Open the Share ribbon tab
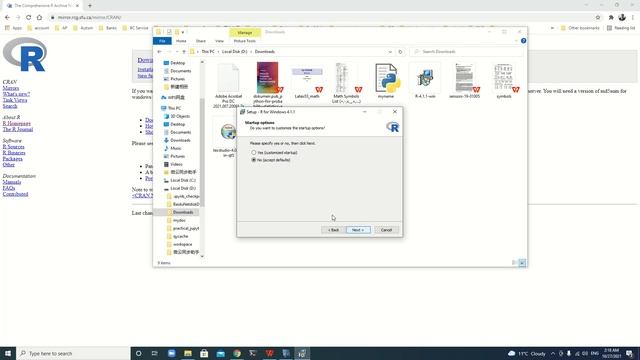 coord(200,41)
